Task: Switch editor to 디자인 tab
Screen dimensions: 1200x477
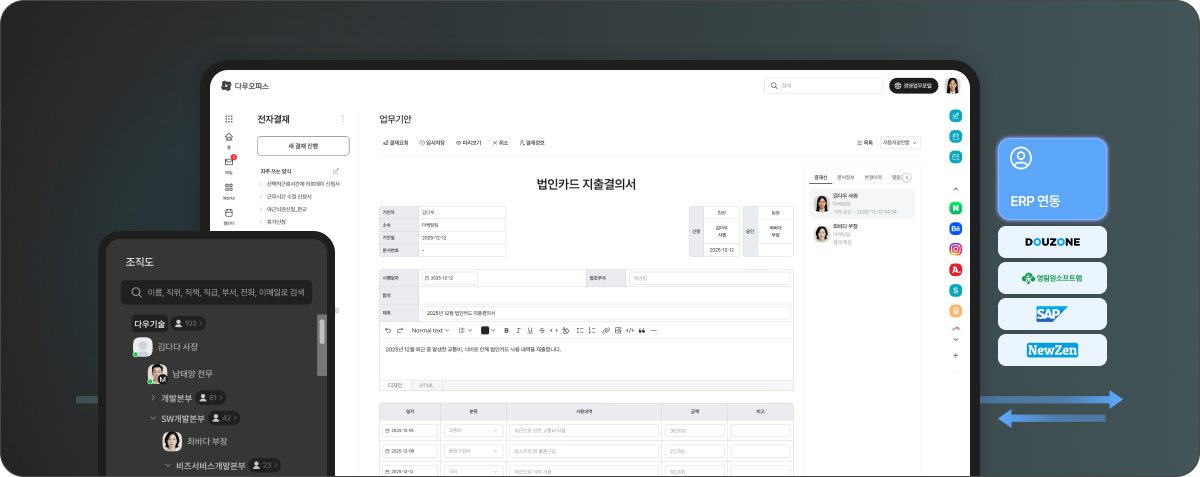Action: 395,385
